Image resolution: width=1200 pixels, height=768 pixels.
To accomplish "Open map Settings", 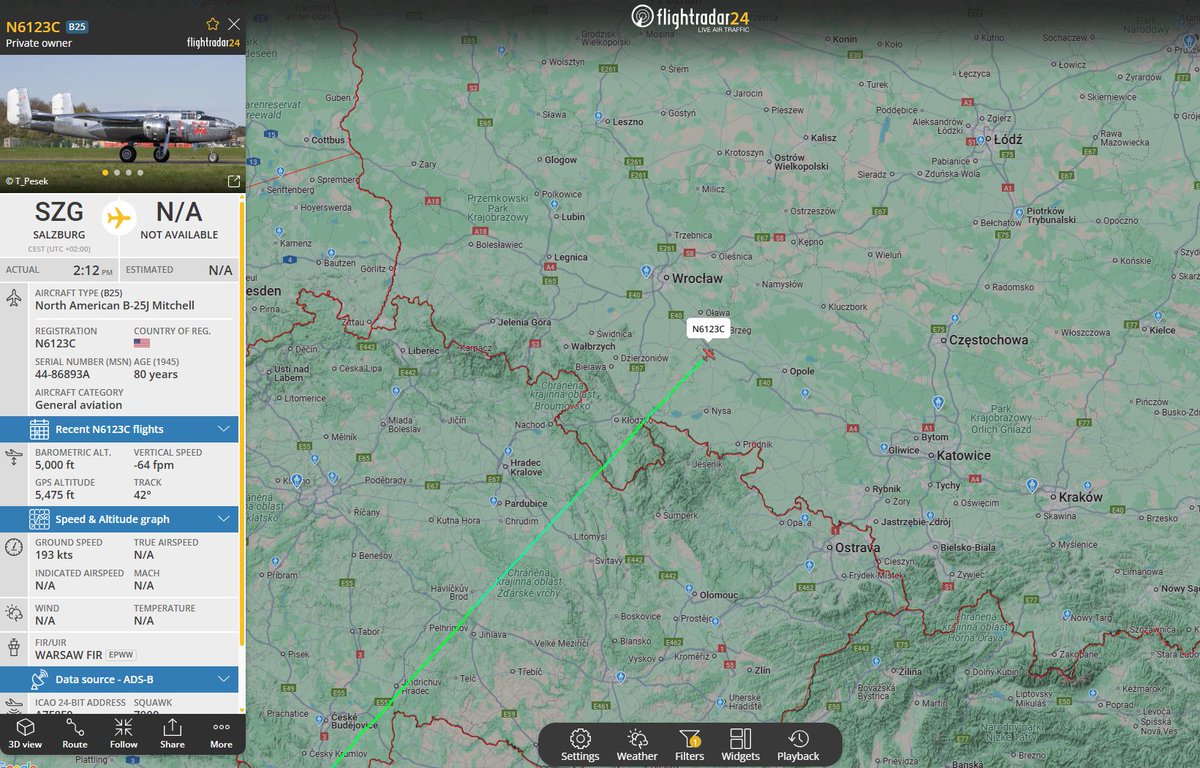I will [x=580, y=745].
